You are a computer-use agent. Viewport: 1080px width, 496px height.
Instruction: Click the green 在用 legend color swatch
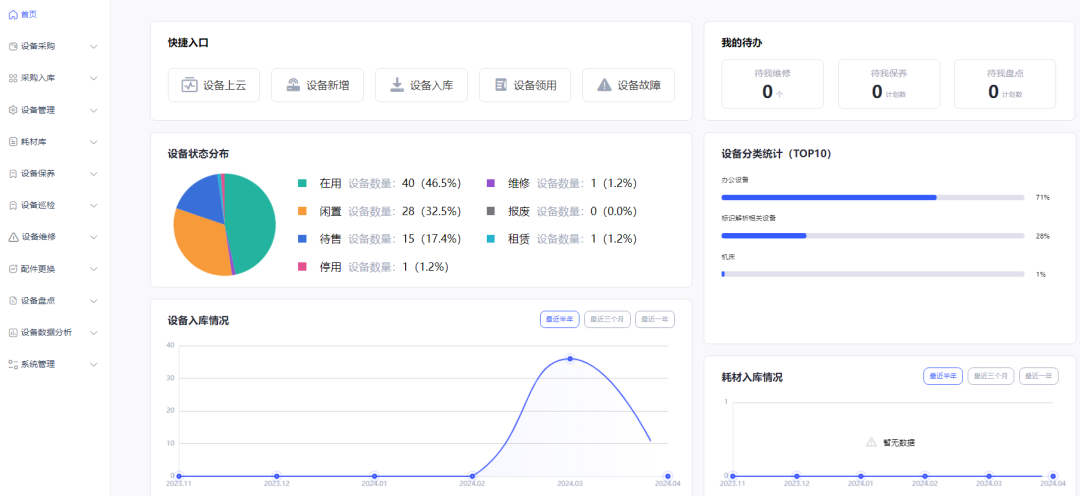302,183
